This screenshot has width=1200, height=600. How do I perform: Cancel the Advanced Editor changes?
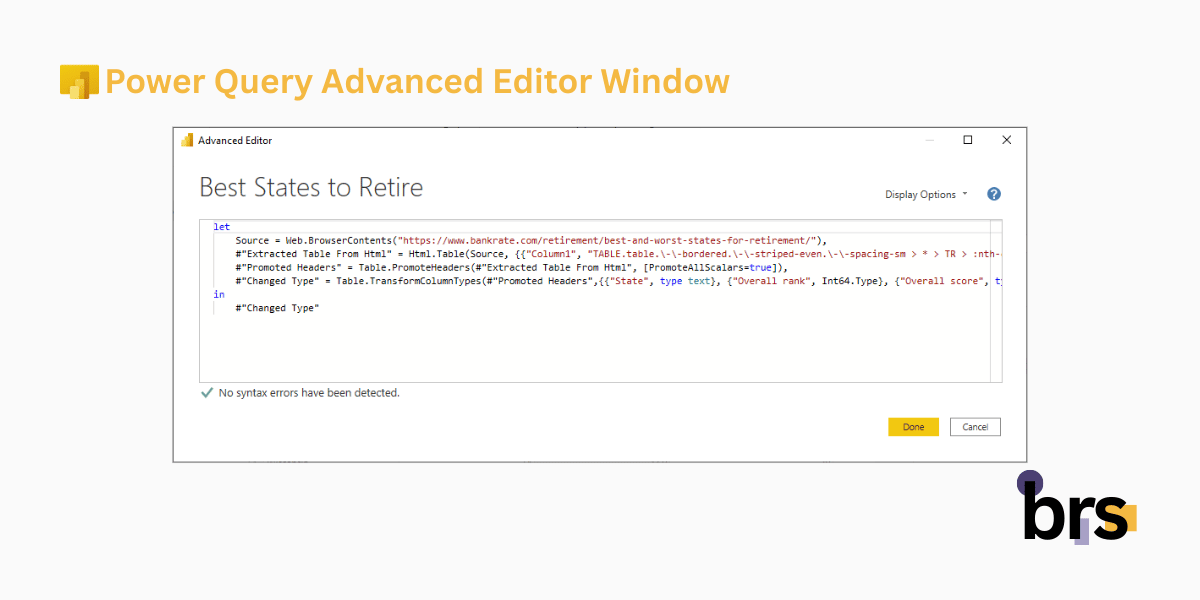[x=975, y=426]
